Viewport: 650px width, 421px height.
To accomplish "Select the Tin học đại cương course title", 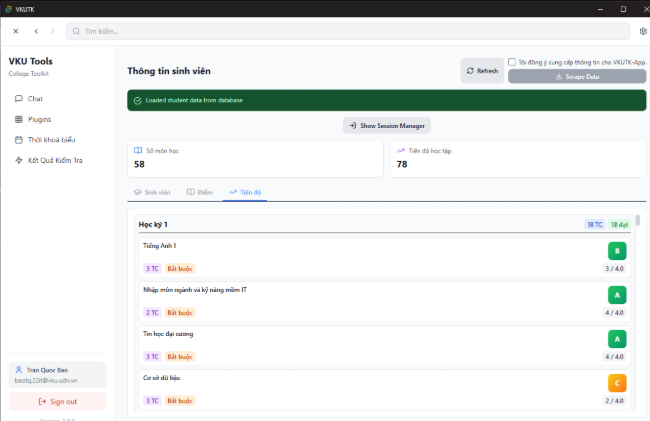I will pos(168,334).
